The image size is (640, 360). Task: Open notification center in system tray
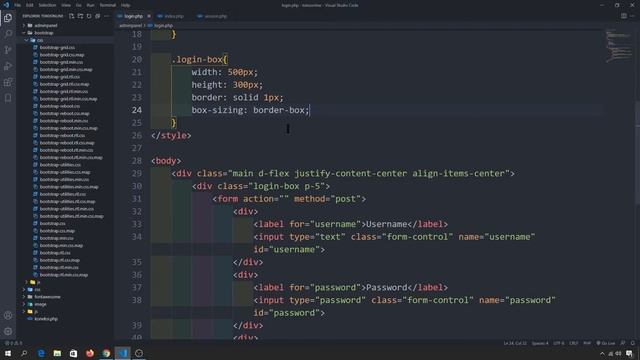click(x=629, y=353)
